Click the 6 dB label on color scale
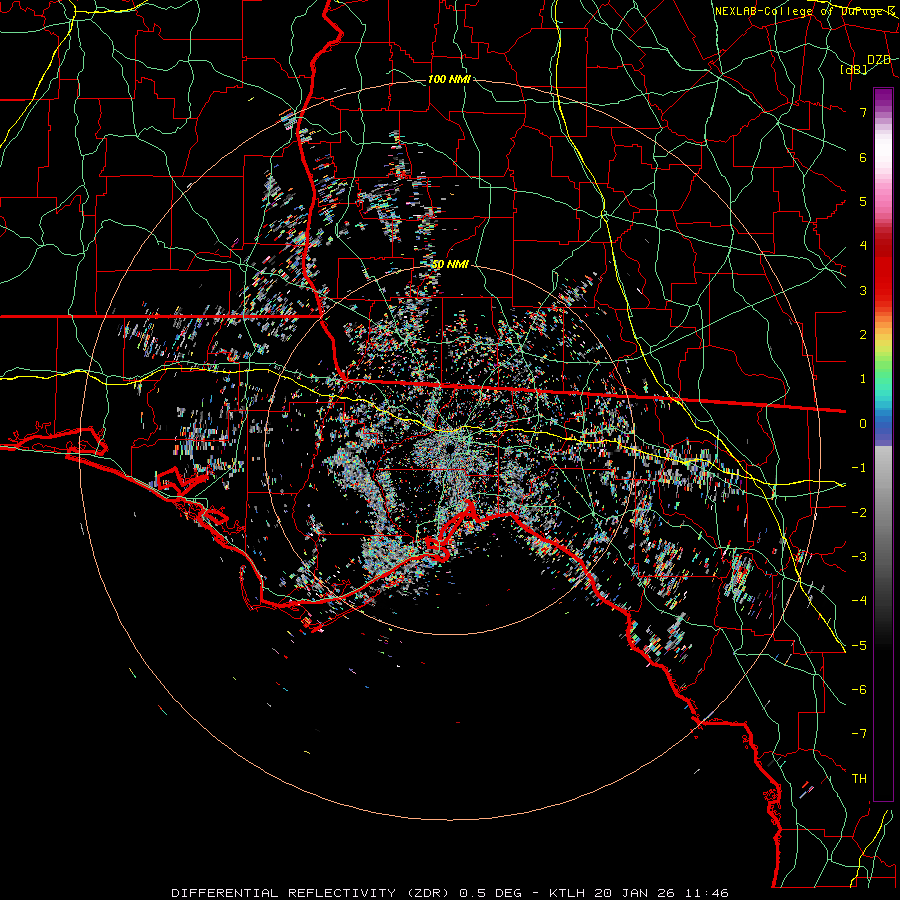Viewport: 900px width, 900px height. pyautogui.click(x=863, y=157)
